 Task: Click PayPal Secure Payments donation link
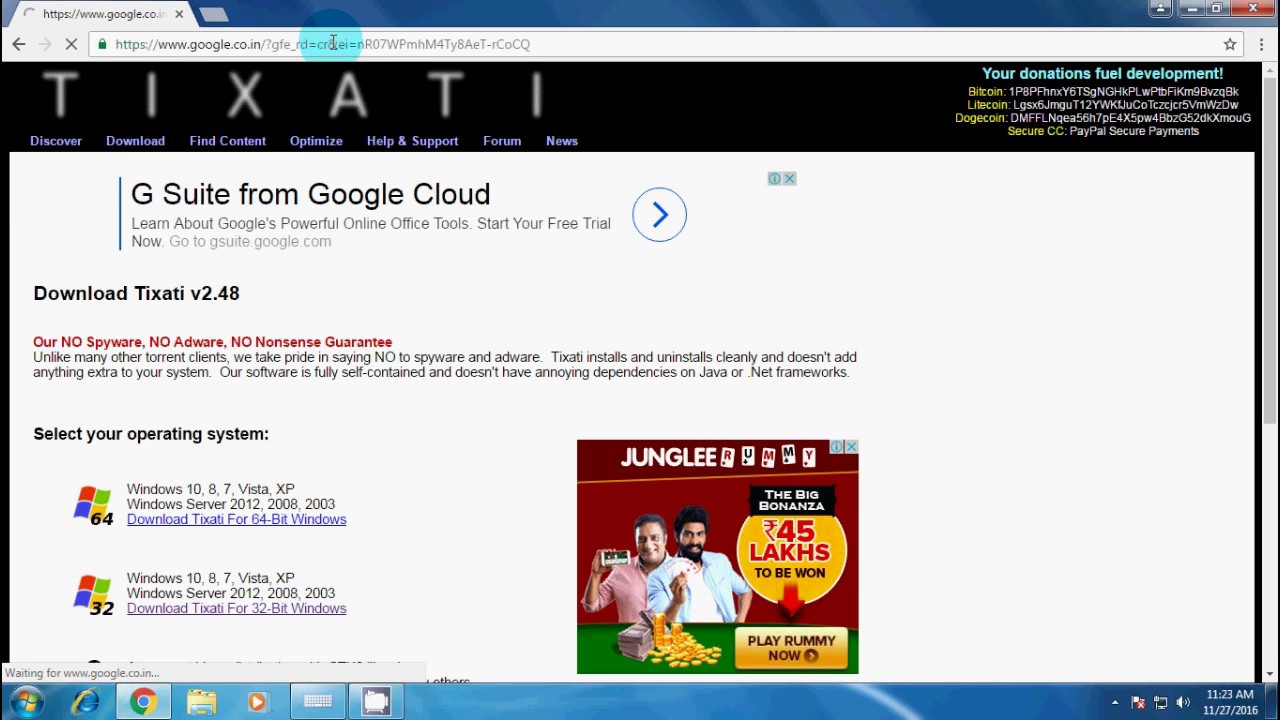[x=1134, y=131]
